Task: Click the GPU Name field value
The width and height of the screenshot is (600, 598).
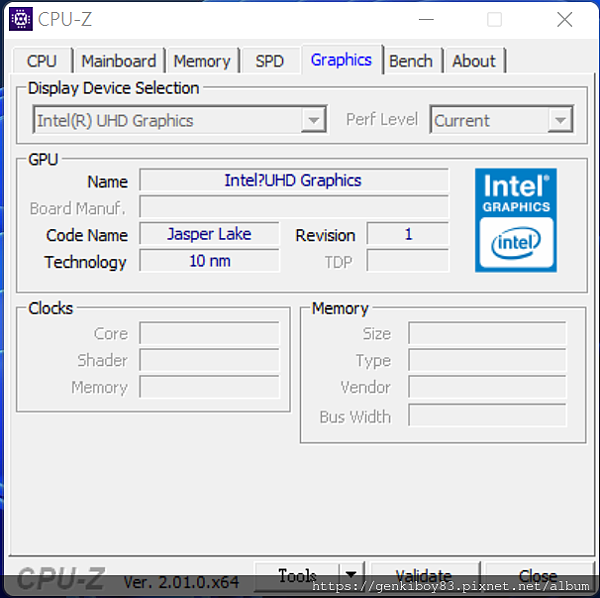Action: pos(294,180)
